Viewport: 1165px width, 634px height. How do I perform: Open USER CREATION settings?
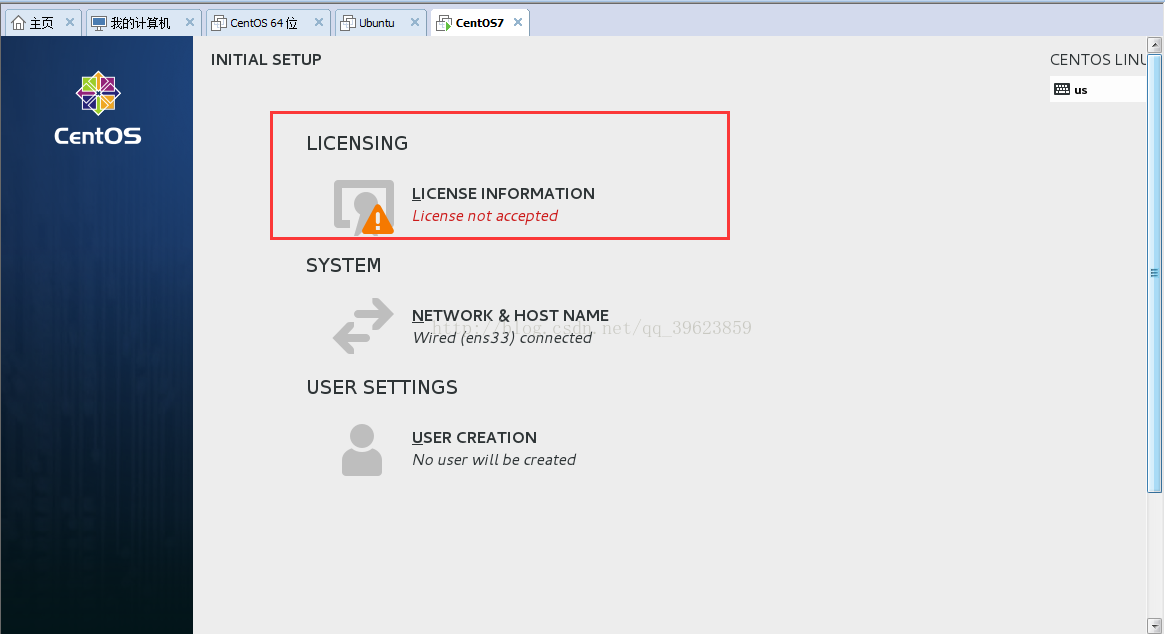[x=474, y=437]
